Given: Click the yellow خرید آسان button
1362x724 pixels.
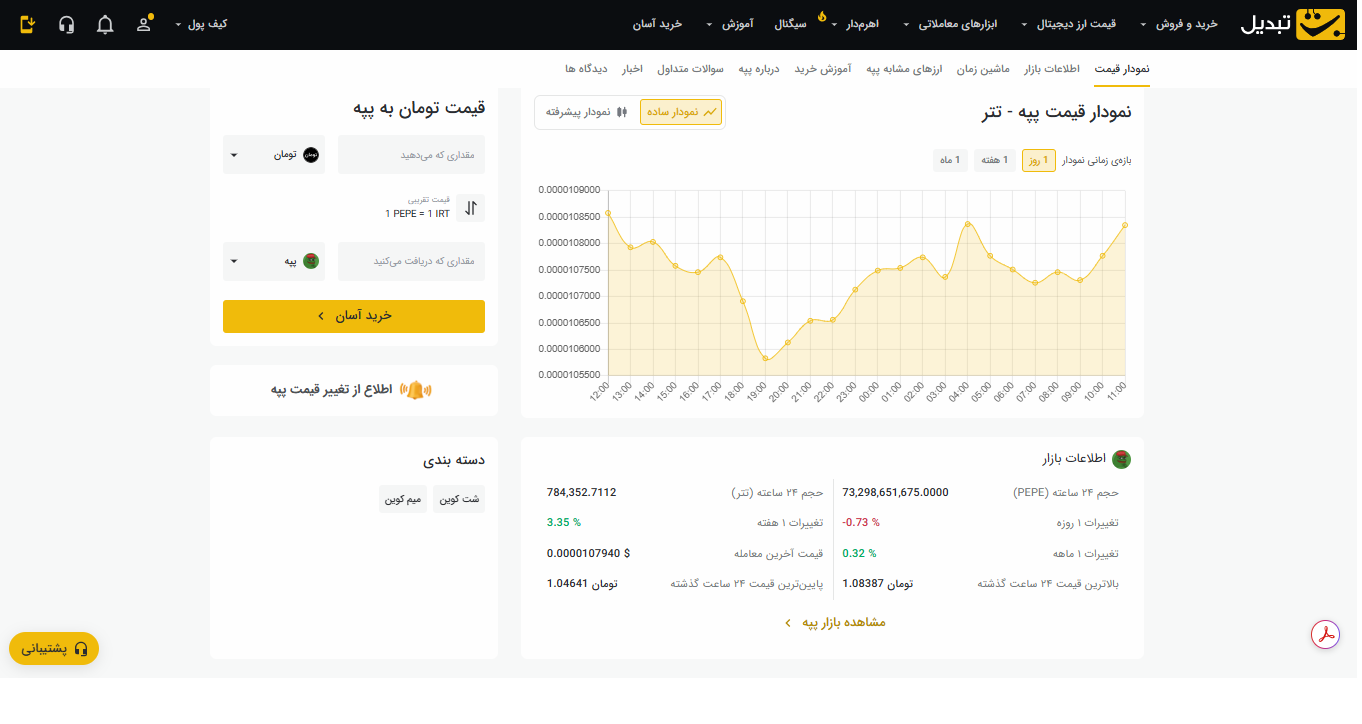Looking at the screenshot, I should (x=353, y=315).
